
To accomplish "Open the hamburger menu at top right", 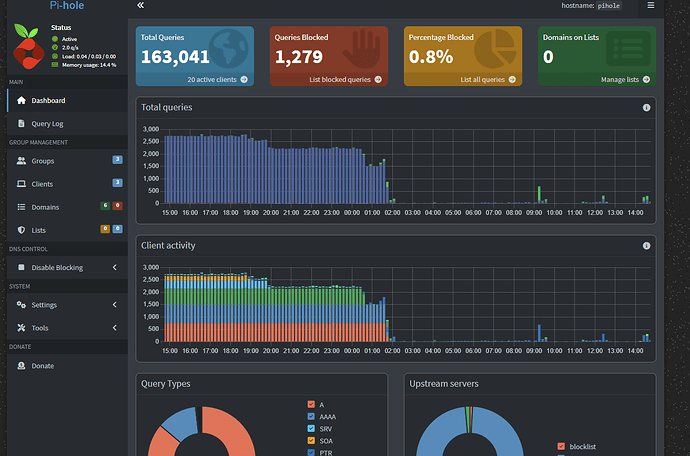I will [x=650, y=5].
